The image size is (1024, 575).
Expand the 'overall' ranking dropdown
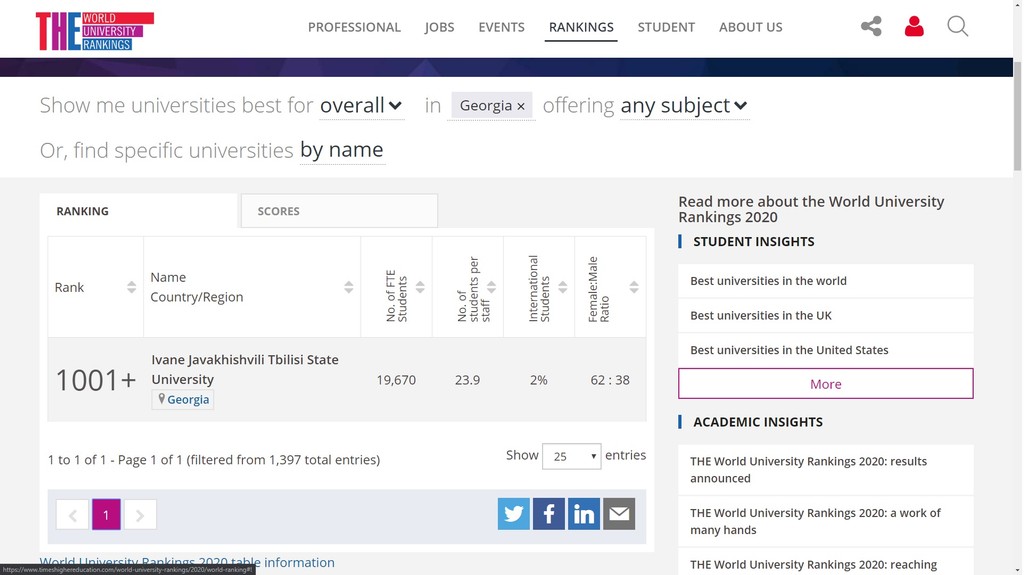[361, 105]
